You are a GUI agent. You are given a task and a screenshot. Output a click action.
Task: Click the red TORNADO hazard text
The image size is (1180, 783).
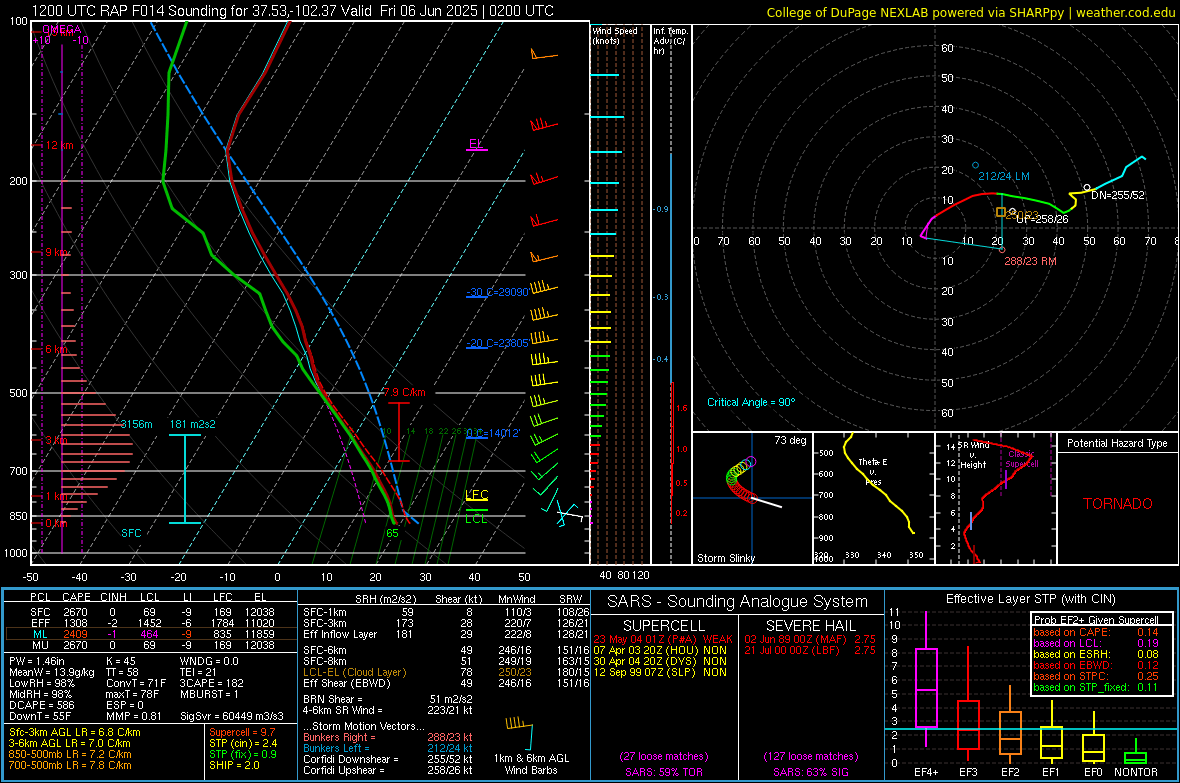click(1118, 504)
